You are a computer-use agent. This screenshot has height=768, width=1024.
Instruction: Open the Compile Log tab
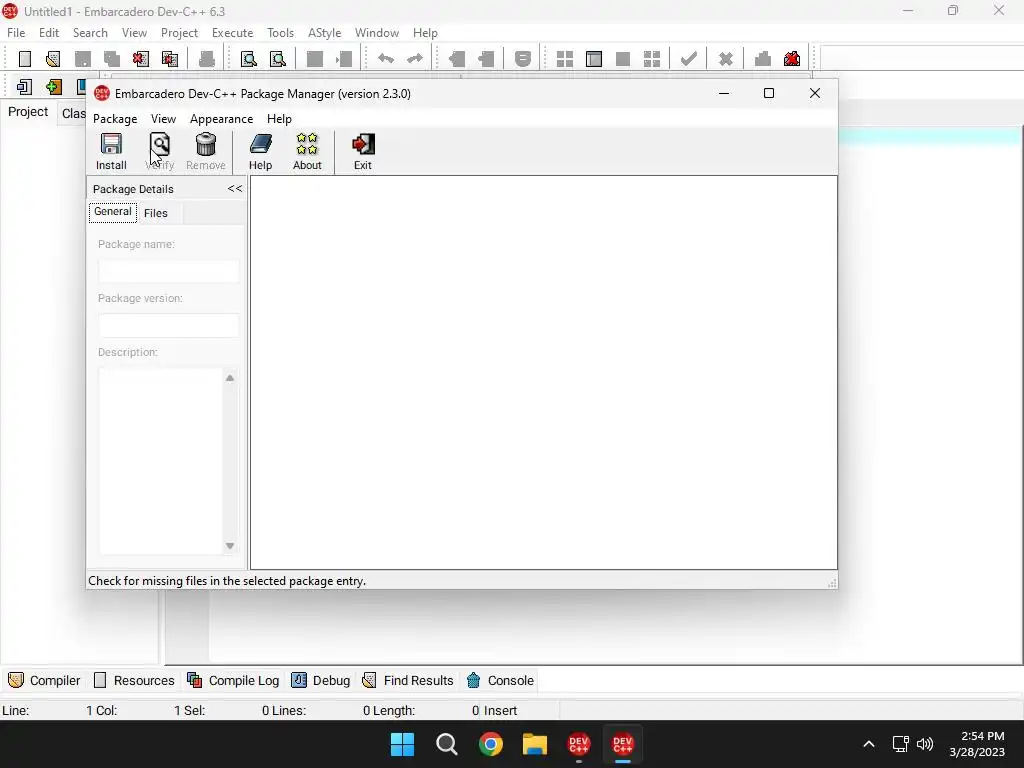233,680
